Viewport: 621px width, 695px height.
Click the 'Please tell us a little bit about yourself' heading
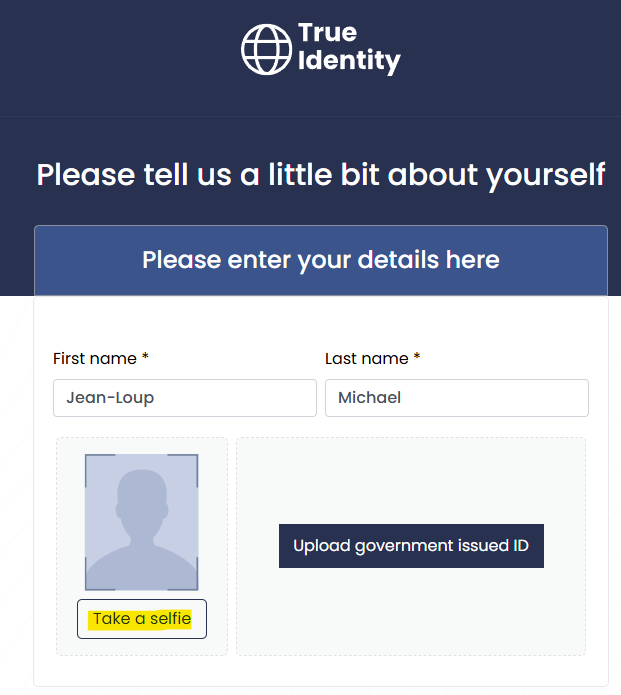(x=321, y=175)
